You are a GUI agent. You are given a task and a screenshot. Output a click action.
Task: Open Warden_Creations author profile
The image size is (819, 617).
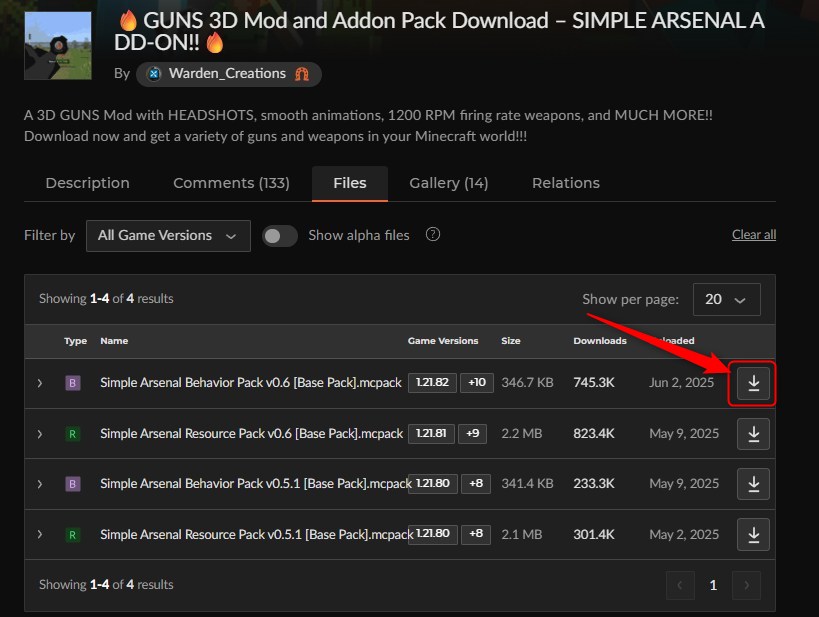pyautogui.click(x=228, y=74)
